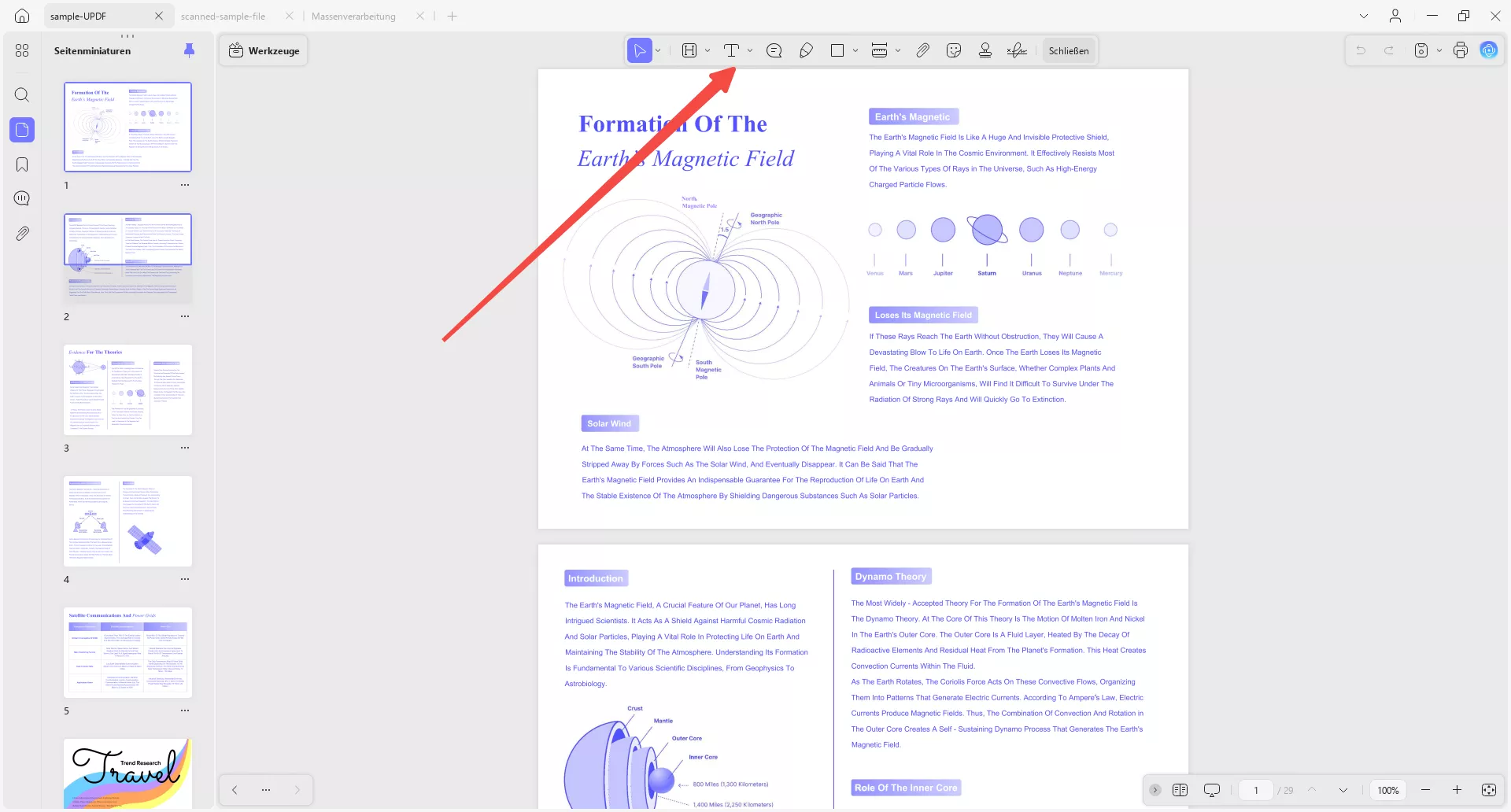Click the save icon
Screen dimensions: 1511x812
[1421, 50]
